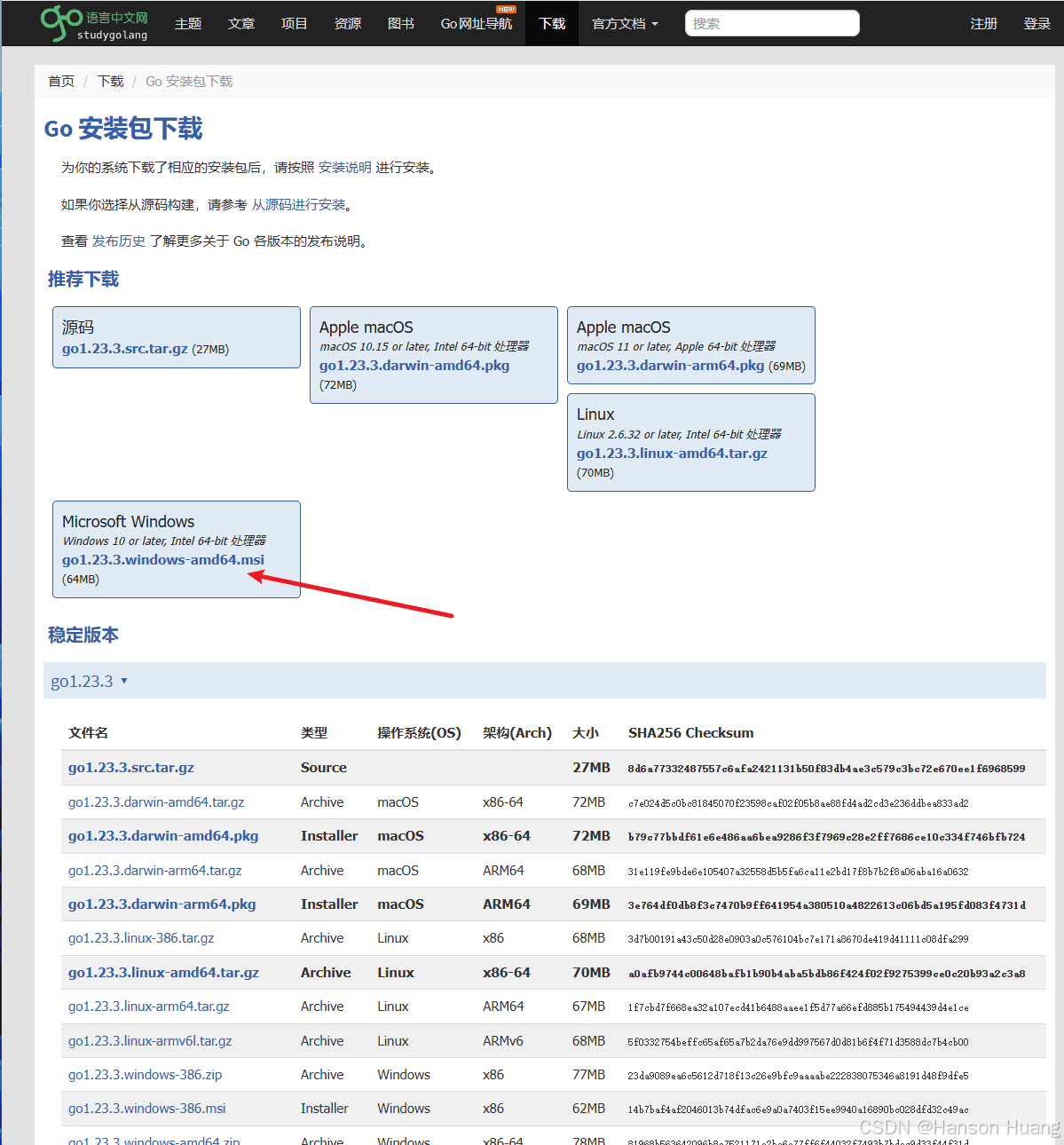Click go1.23.3.linux-arm64.tar.gz in the table
This screenshot has width=1064, height=1145.
(149, 1007)
